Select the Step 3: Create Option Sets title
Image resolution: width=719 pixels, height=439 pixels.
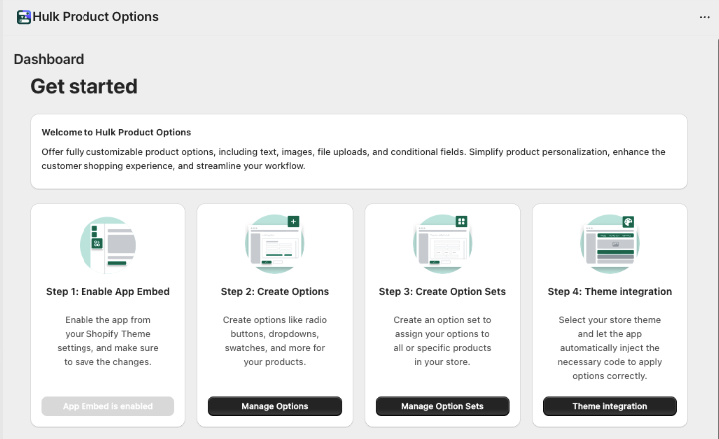click(x=442, y=292)
